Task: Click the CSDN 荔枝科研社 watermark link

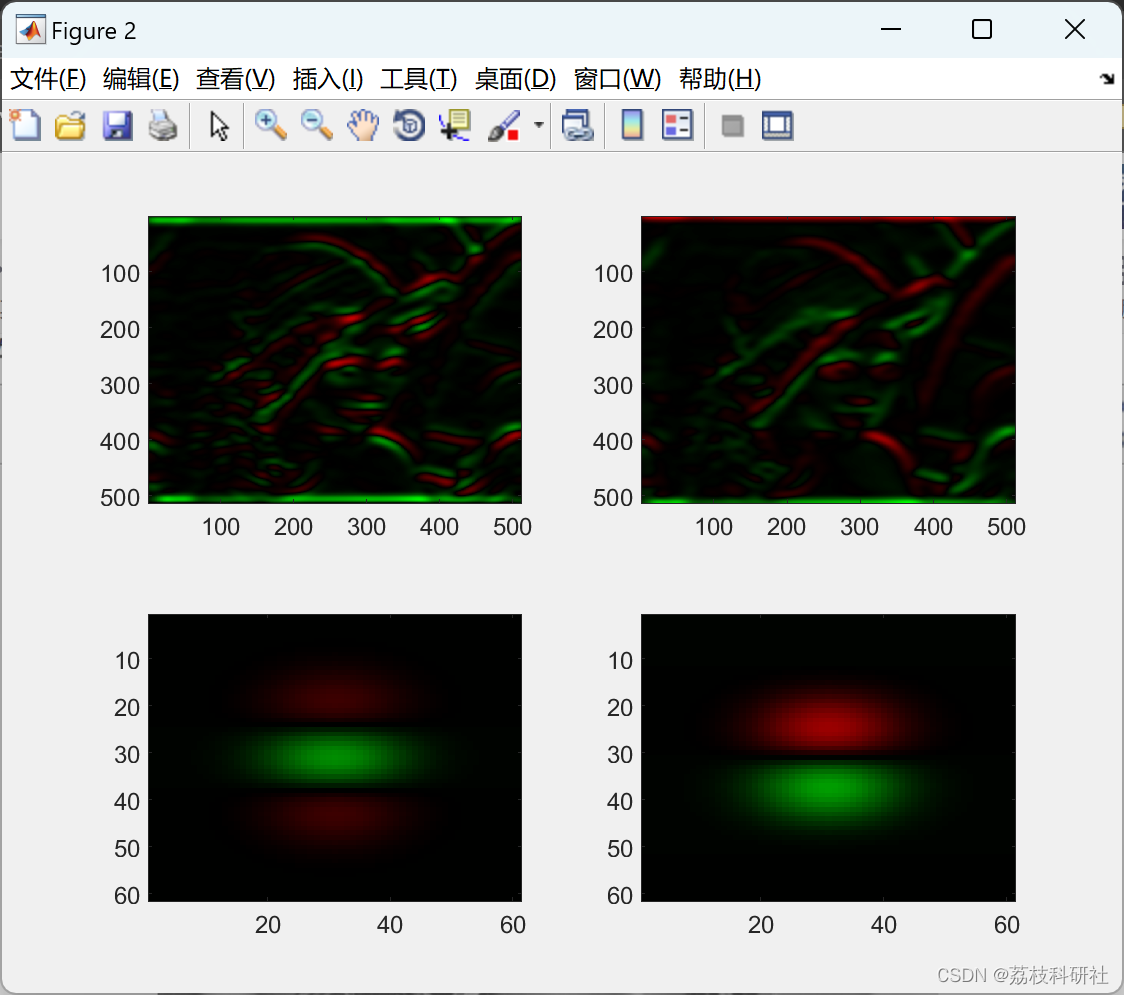Action: [x=1022, y=974]
